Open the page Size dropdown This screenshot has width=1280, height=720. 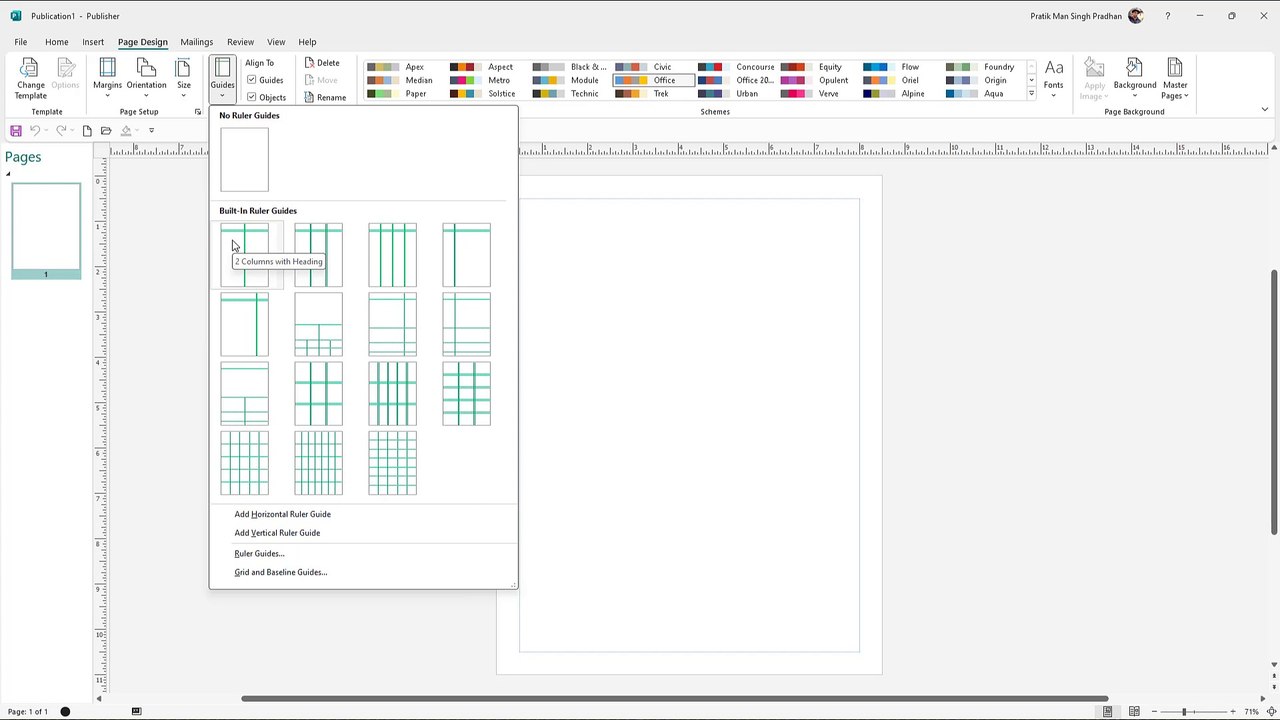(x=184, y=79)
